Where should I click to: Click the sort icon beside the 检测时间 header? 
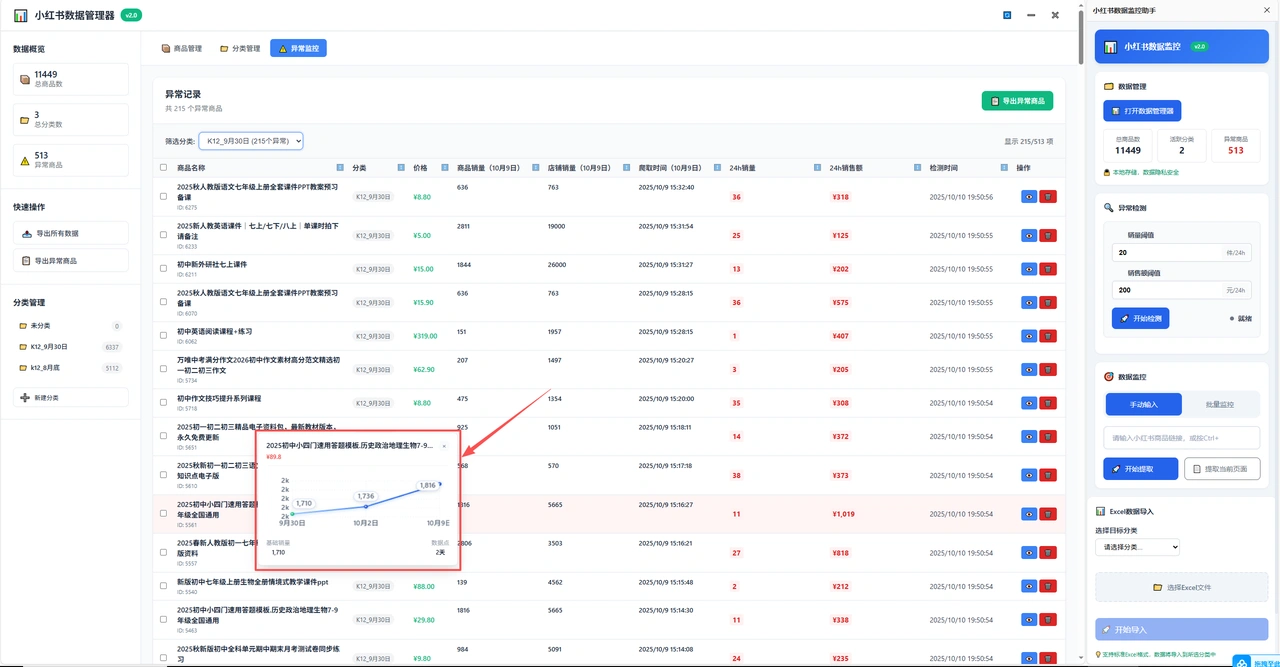[x=1003, y=167]
